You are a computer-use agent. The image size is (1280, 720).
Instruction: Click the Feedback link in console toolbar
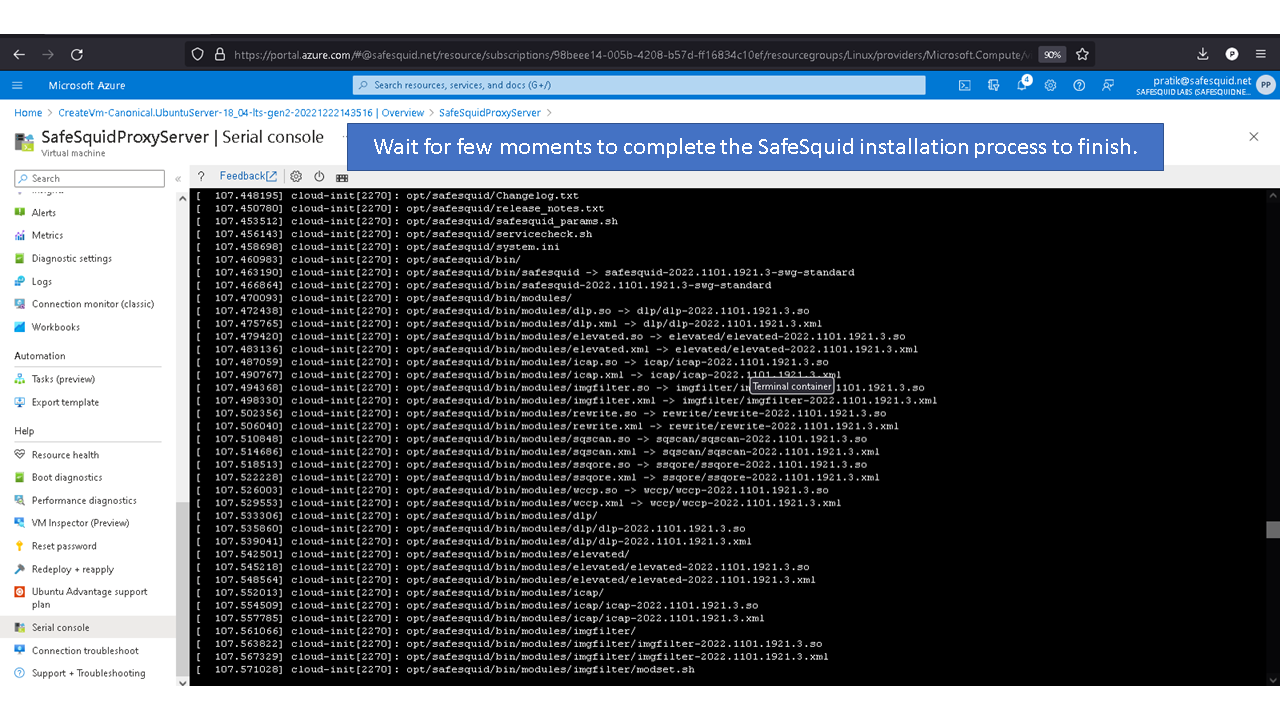point(248,176)
